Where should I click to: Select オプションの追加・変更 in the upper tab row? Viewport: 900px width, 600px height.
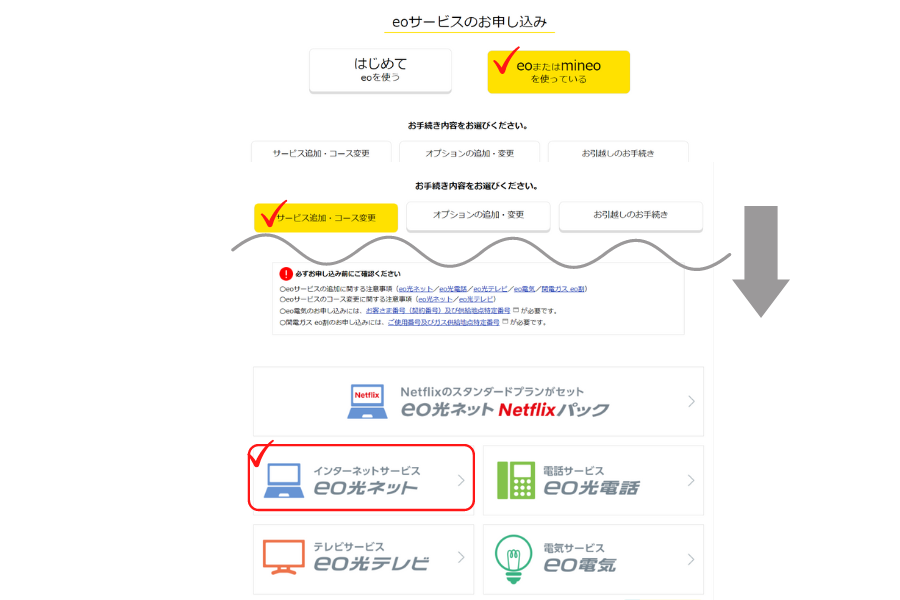pos(470,152)
